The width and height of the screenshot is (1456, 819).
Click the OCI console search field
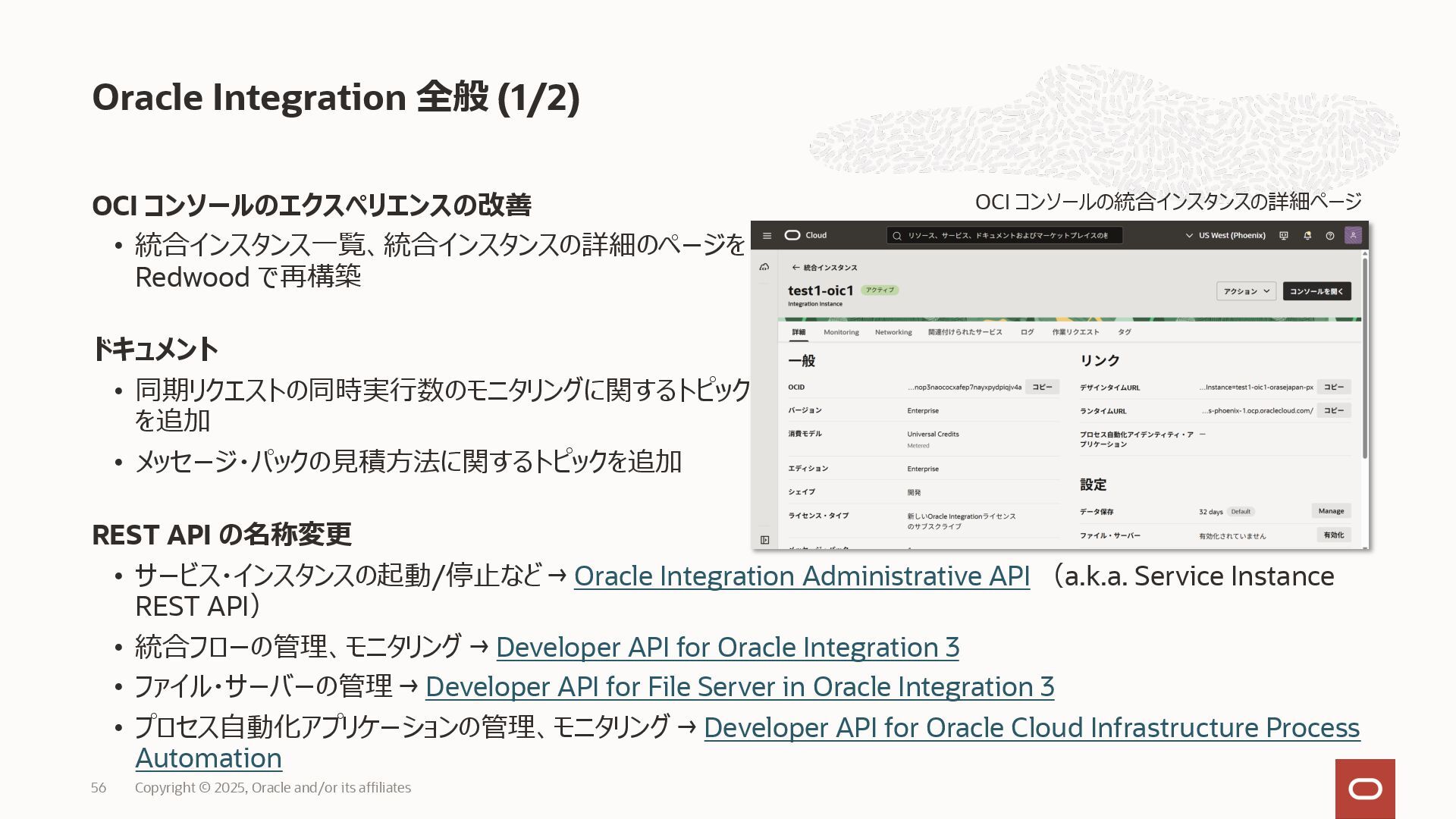(x=1005, y=236)
